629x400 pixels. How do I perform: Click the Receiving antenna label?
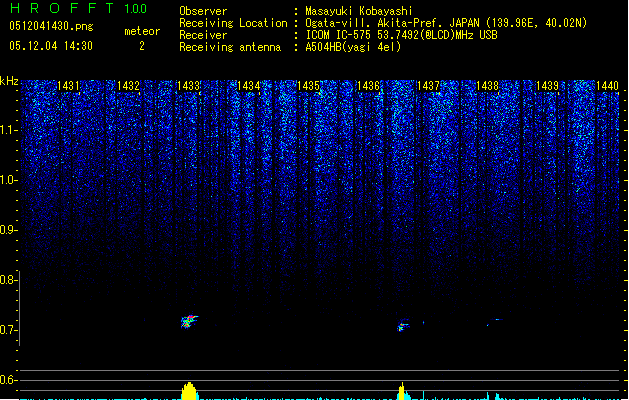230,47
